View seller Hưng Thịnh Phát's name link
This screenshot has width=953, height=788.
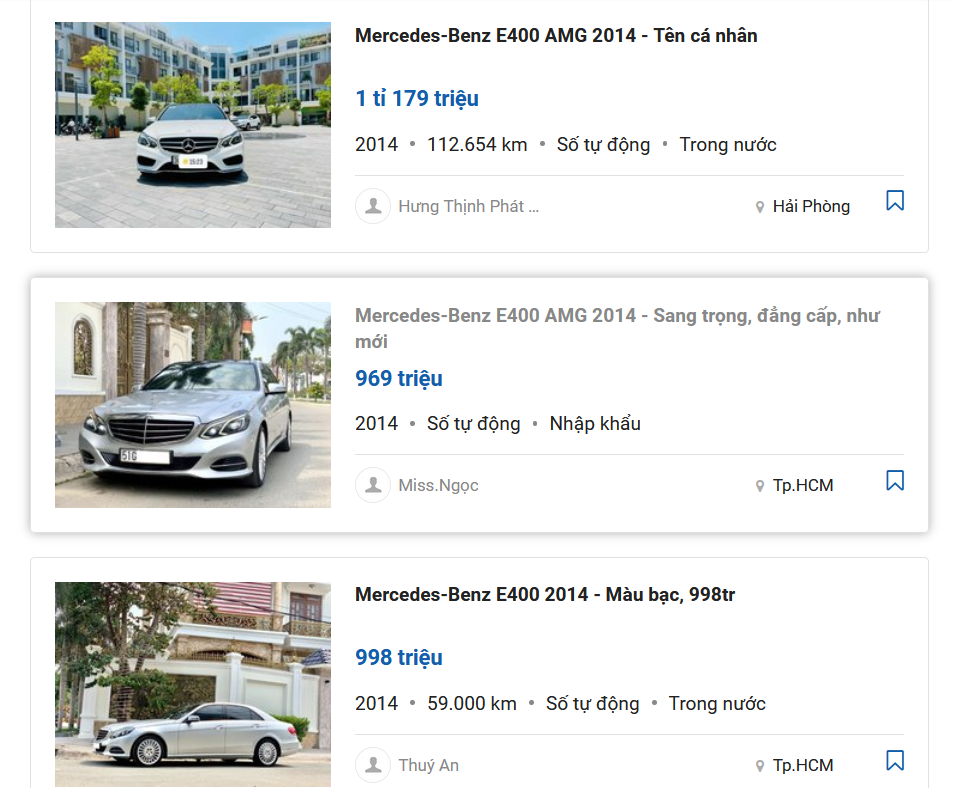click(468, 207)
